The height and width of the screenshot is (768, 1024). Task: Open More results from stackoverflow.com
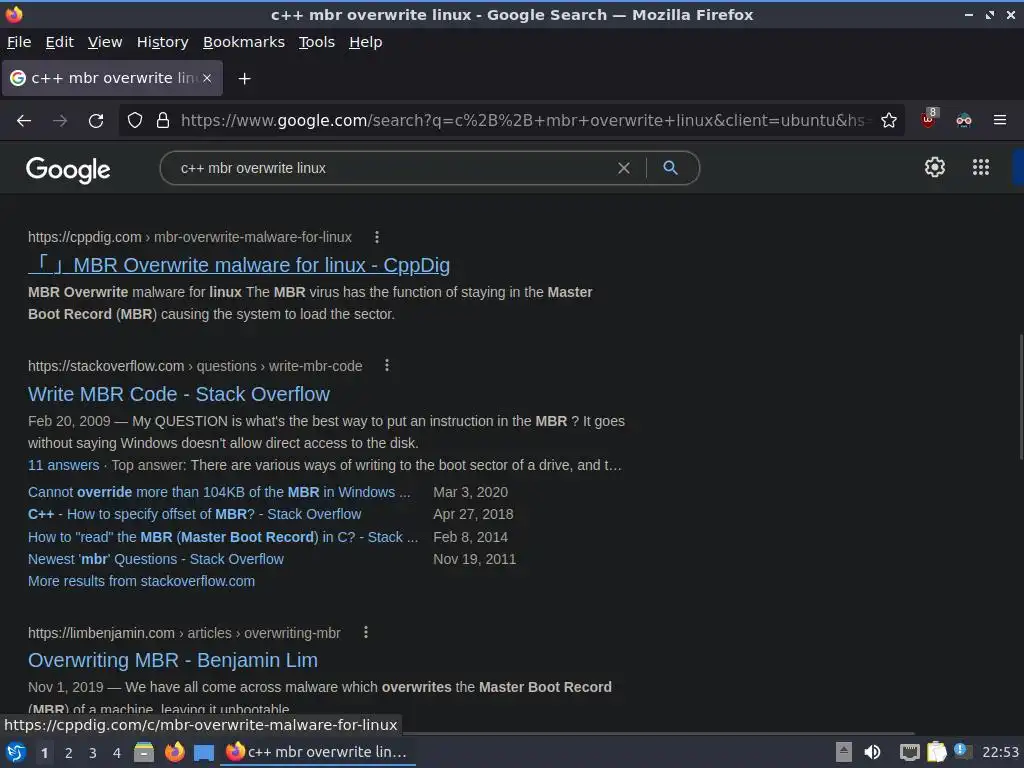pyautogui.click(x=142, y=581)
